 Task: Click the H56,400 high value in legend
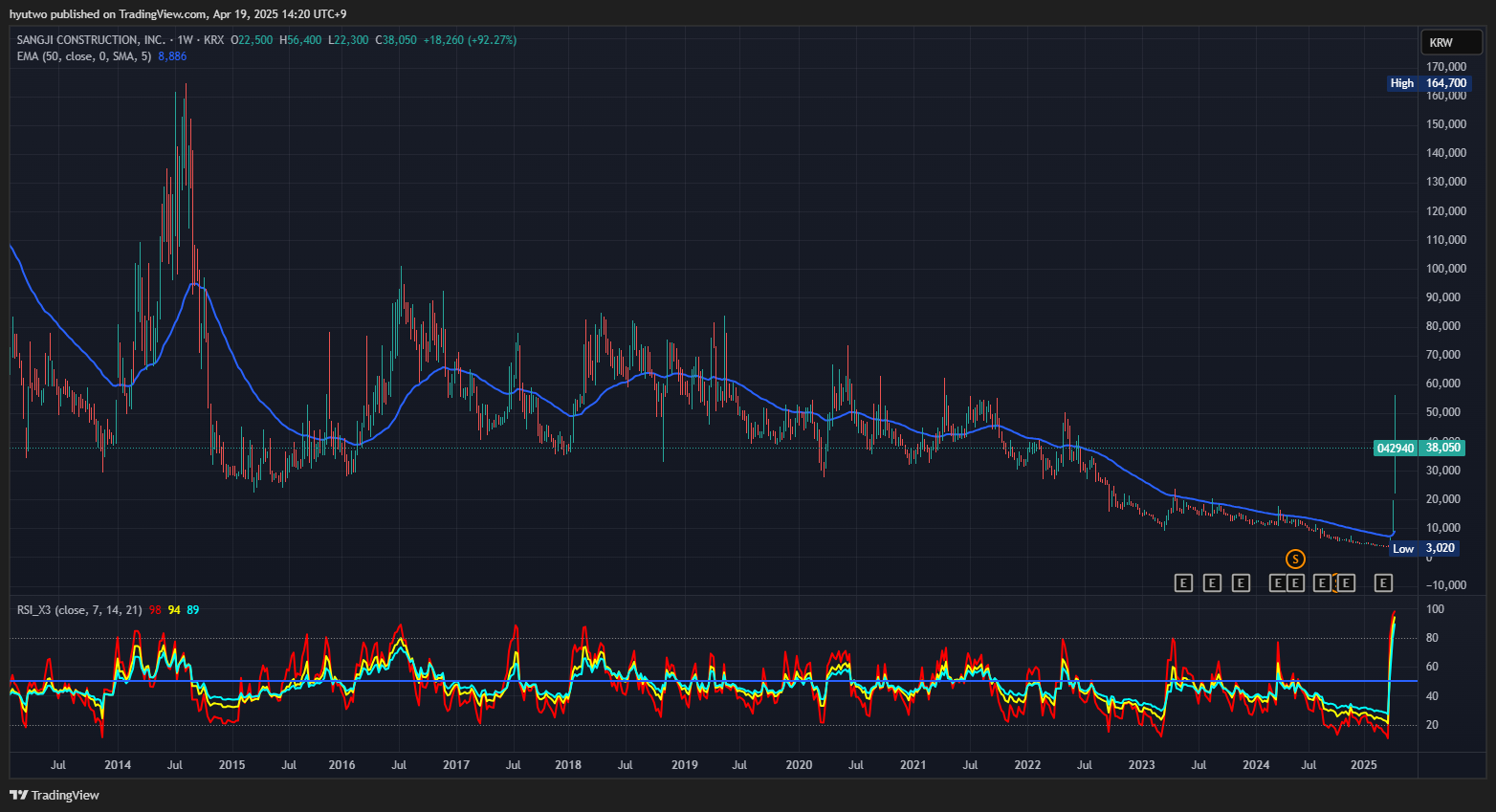pos(300,40)
